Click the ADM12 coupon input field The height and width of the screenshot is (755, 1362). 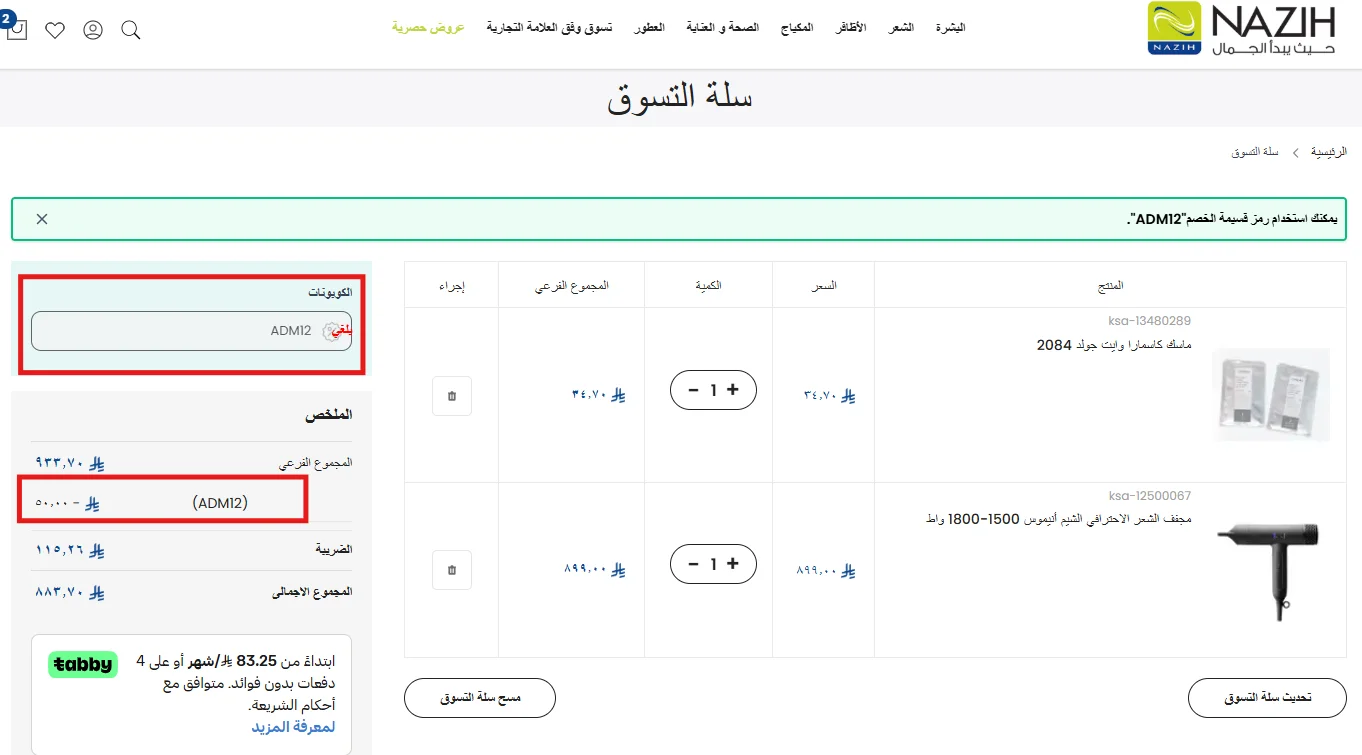[x=191, y=331]
